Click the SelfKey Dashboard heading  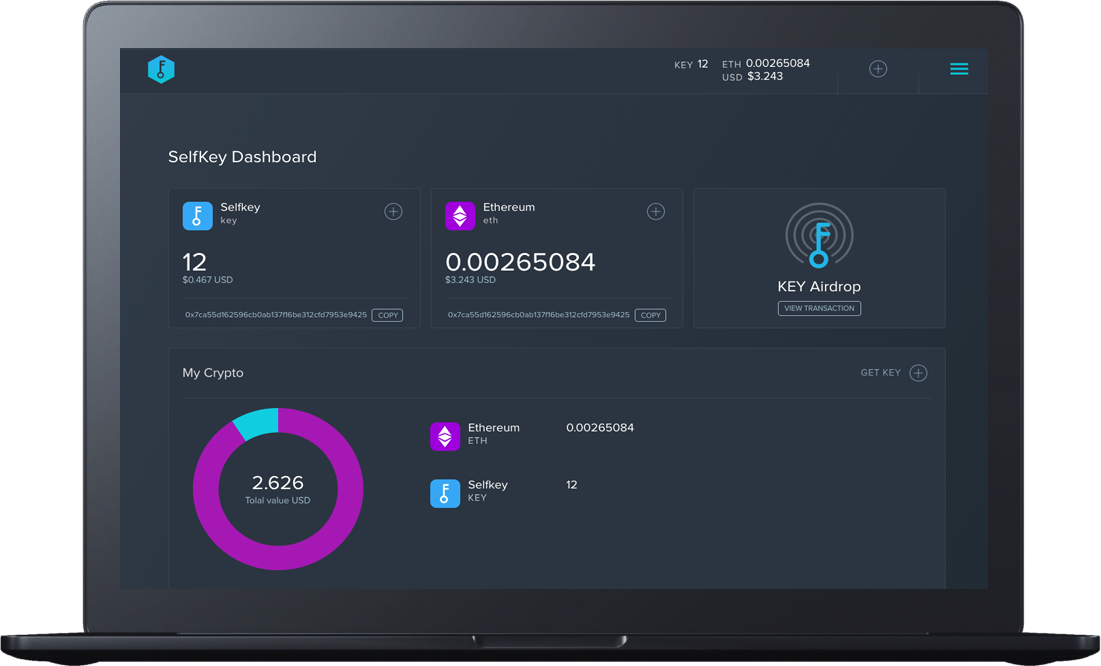(x=242, y=157)
